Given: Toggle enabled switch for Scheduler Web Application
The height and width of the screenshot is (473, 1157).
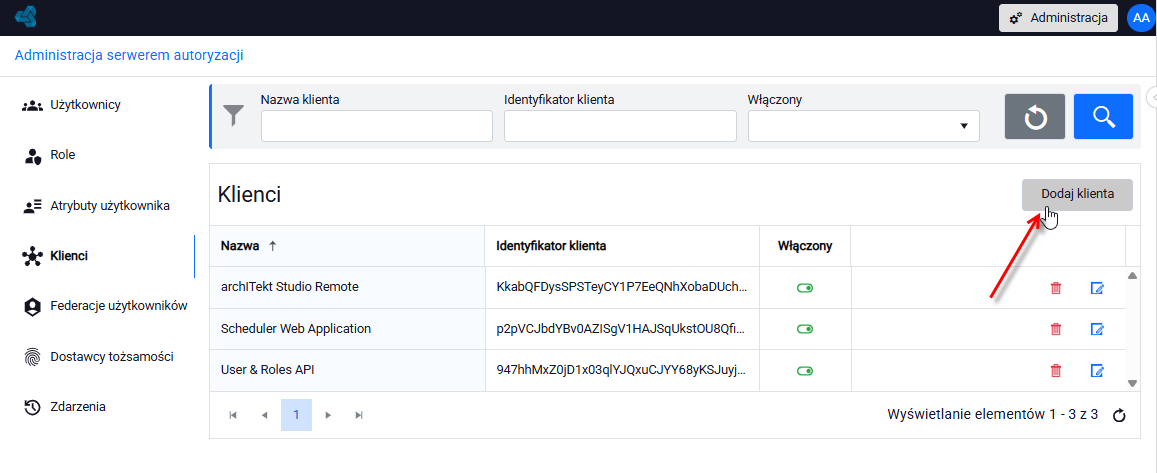Looking at the screenshot, I should 805,329.
